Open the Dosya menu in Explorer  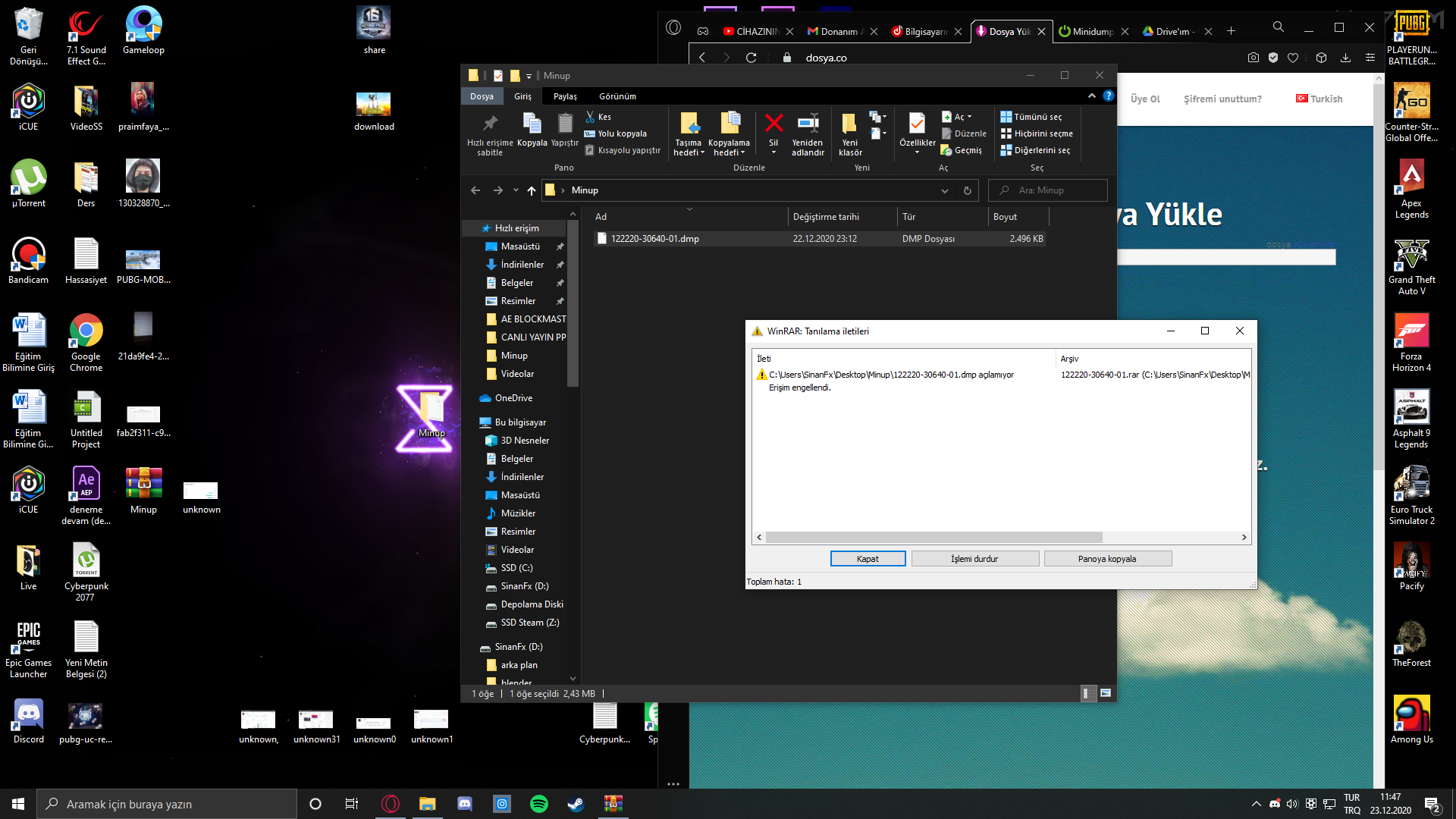pyautogui.click(x=482, y=96)
